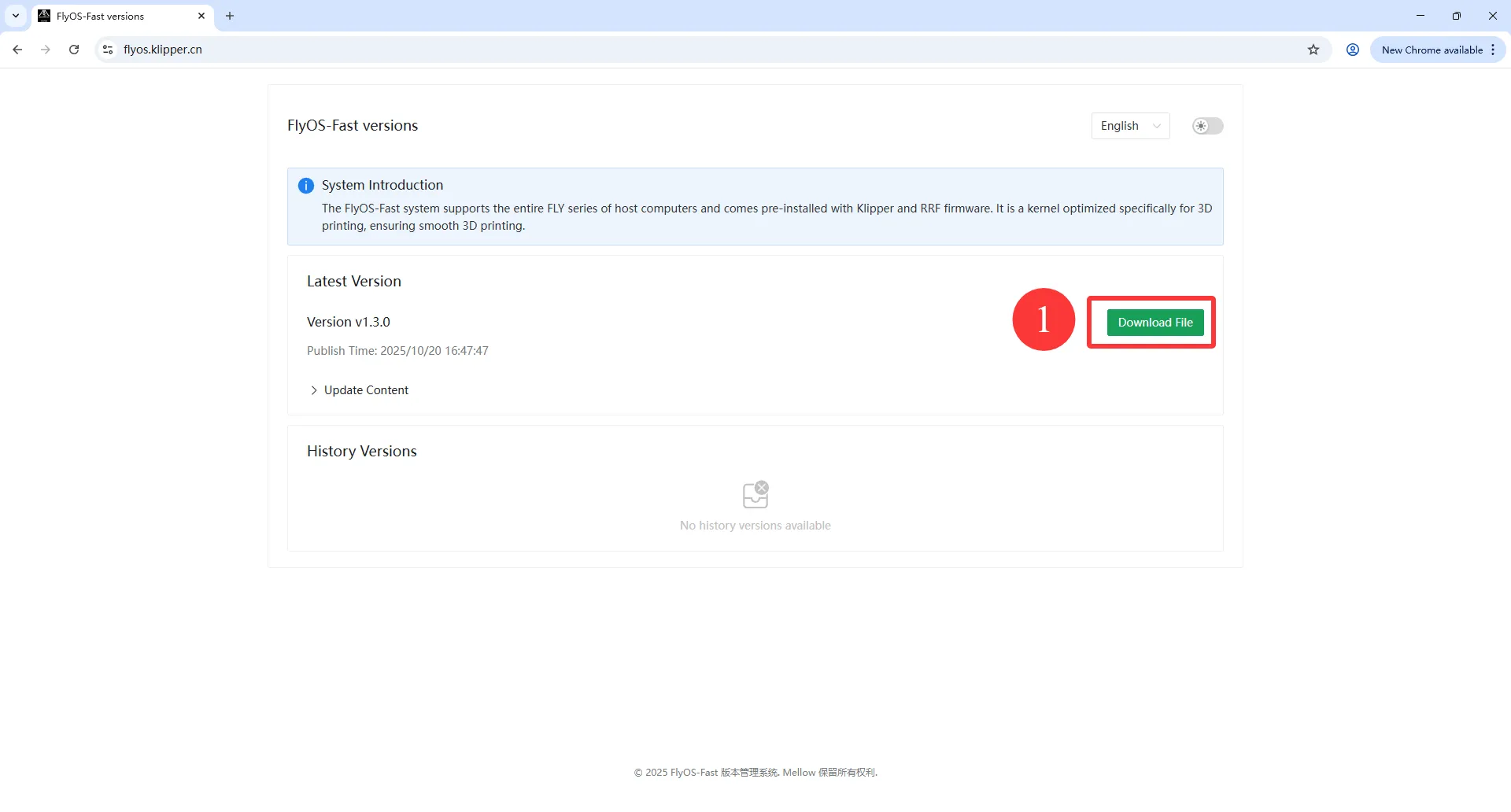Open the Chrome profile icon
The height and width of the screenshot is (812, 1511).
point(1352,50)
